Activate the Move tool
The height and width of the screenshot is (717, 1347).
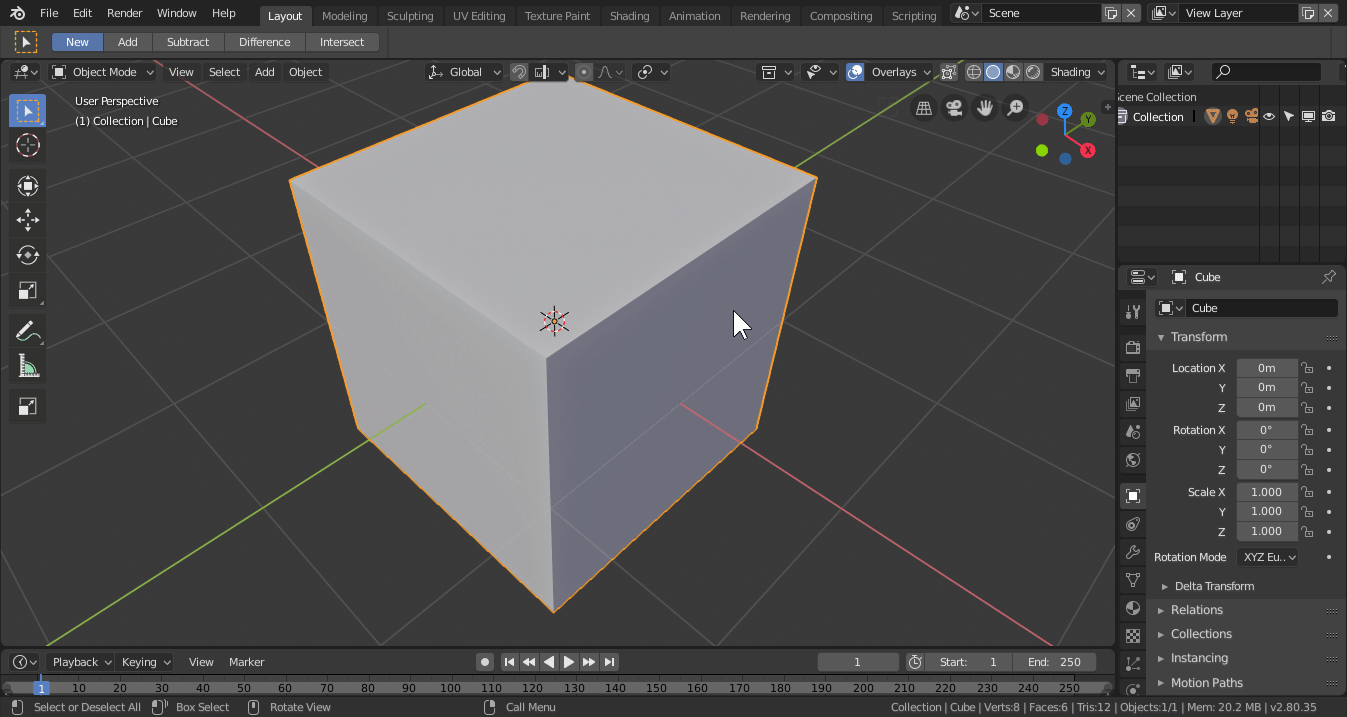(x=28, y=220)
